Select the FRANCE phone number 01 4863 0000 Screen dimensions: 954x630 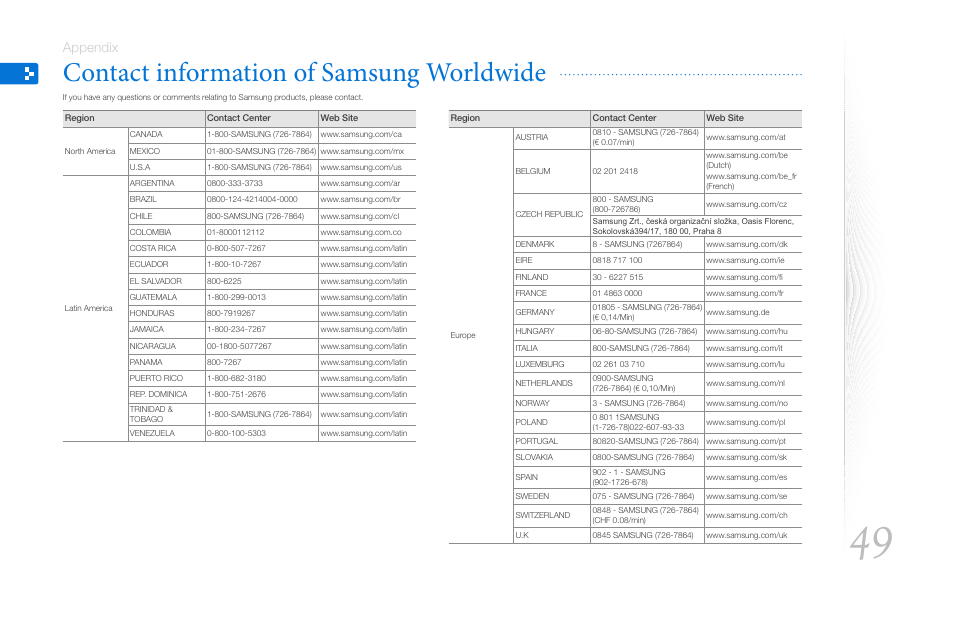(617, 293)
